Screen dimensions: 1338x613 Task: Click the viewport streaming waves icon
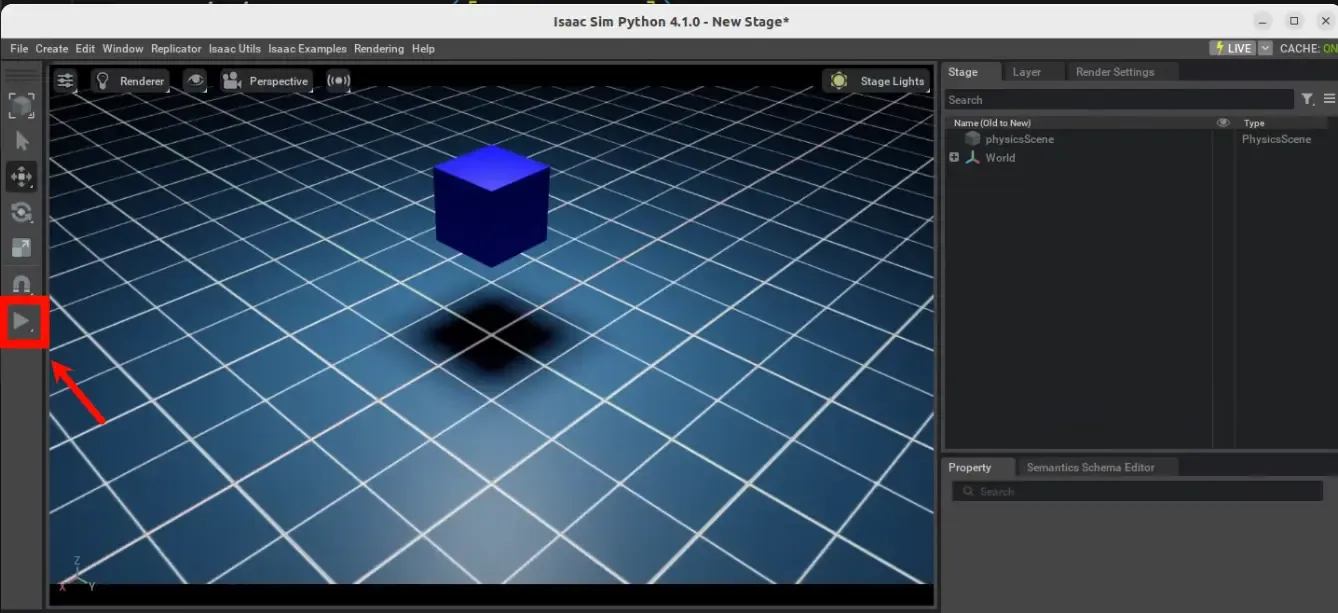tap(339, 81)
